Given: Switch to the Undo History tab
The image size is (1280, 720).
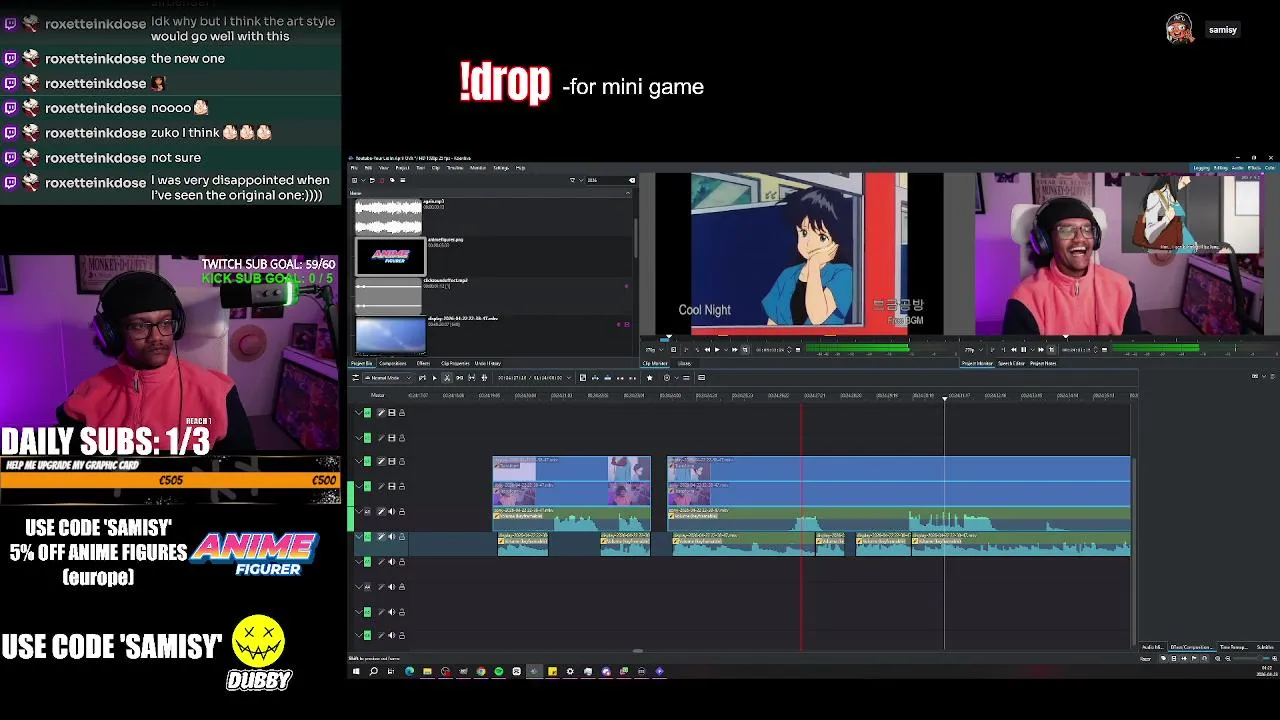Looking at the screenshot, I should click(x=487, y=363).
